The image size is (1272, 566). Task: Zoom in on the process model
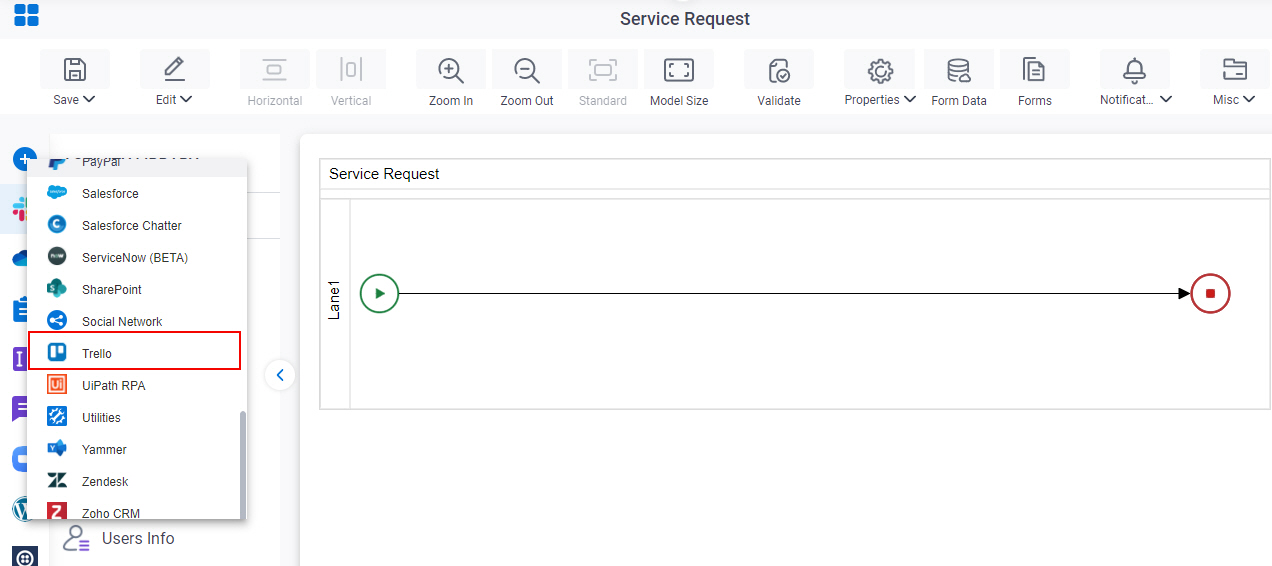tap(451, 71)
